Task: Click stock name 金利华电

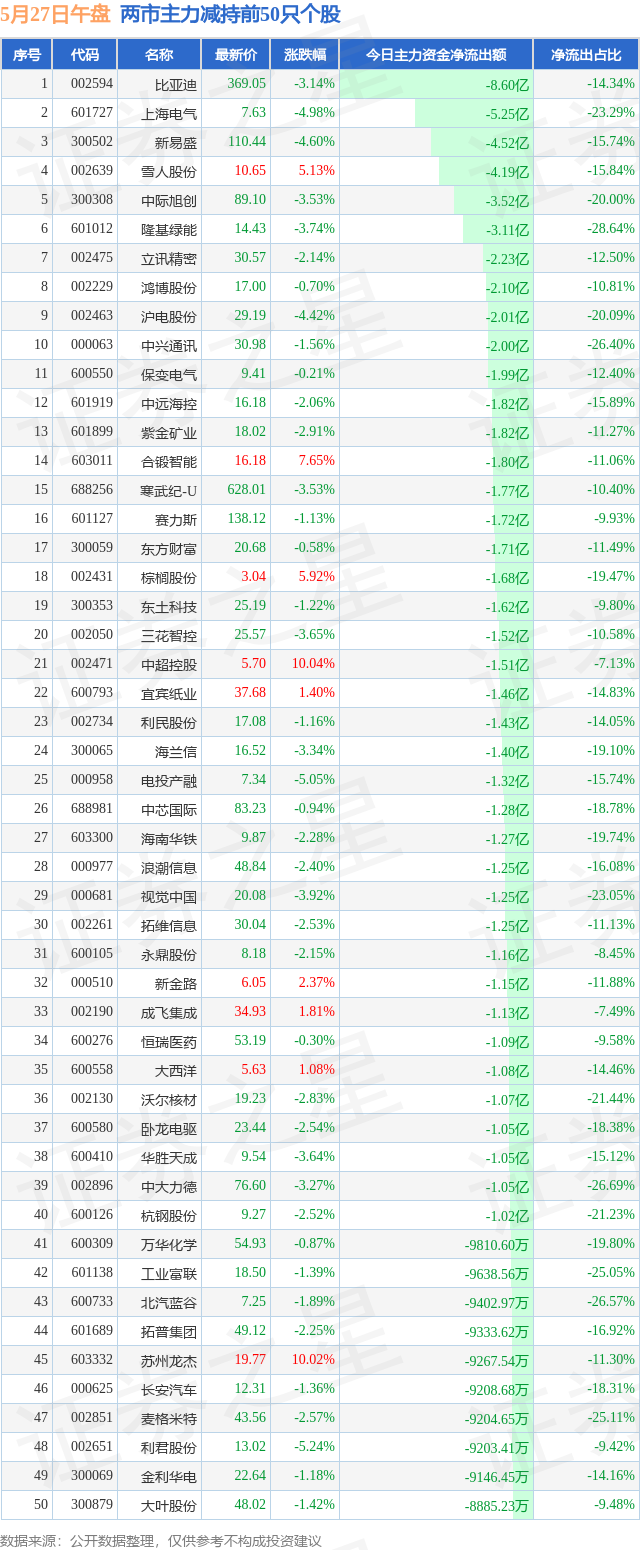Action: click(169, 1476)
